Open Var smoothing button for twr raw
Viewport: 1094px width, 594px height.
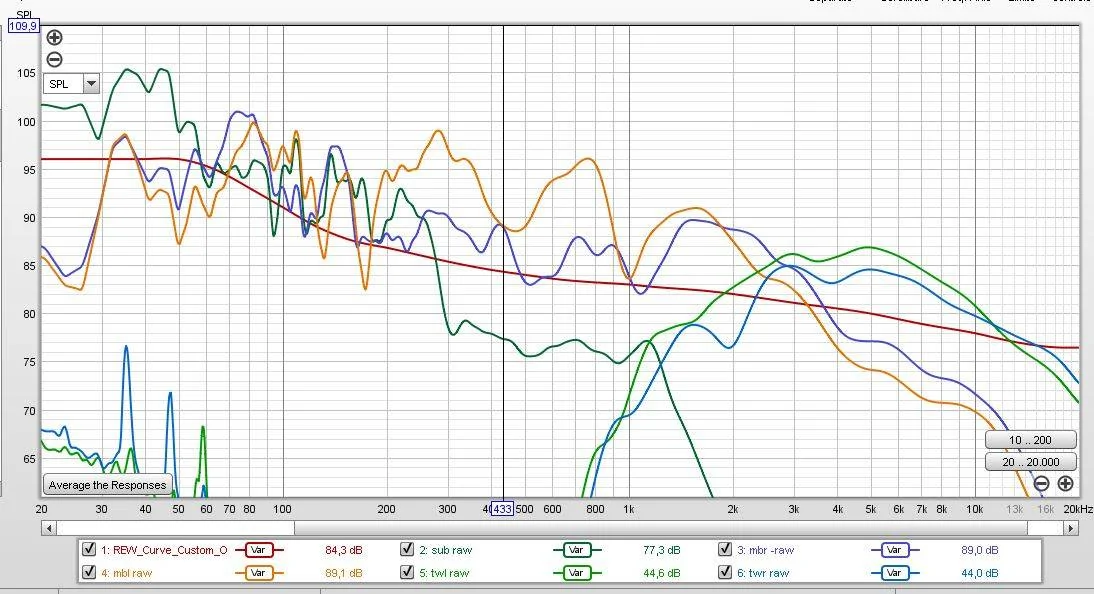click(x=894, y=573)
